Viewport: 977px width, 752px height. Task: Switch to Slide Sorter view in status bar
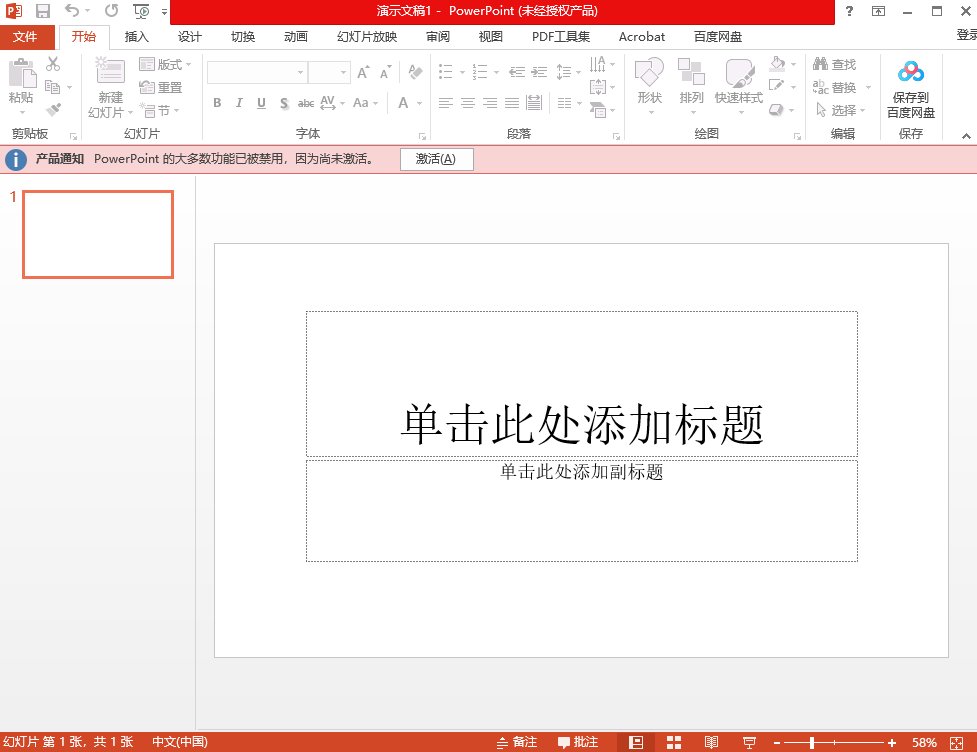[x=674, y=741]
